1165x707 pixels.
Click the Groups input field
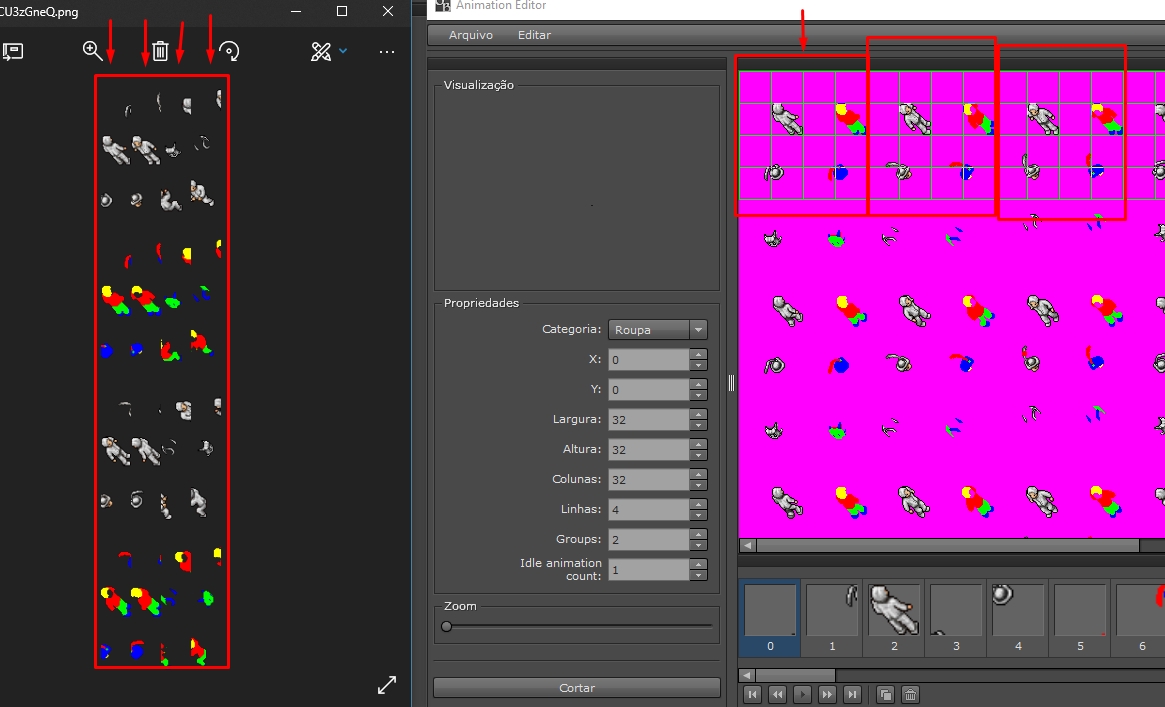coord(649,539)
